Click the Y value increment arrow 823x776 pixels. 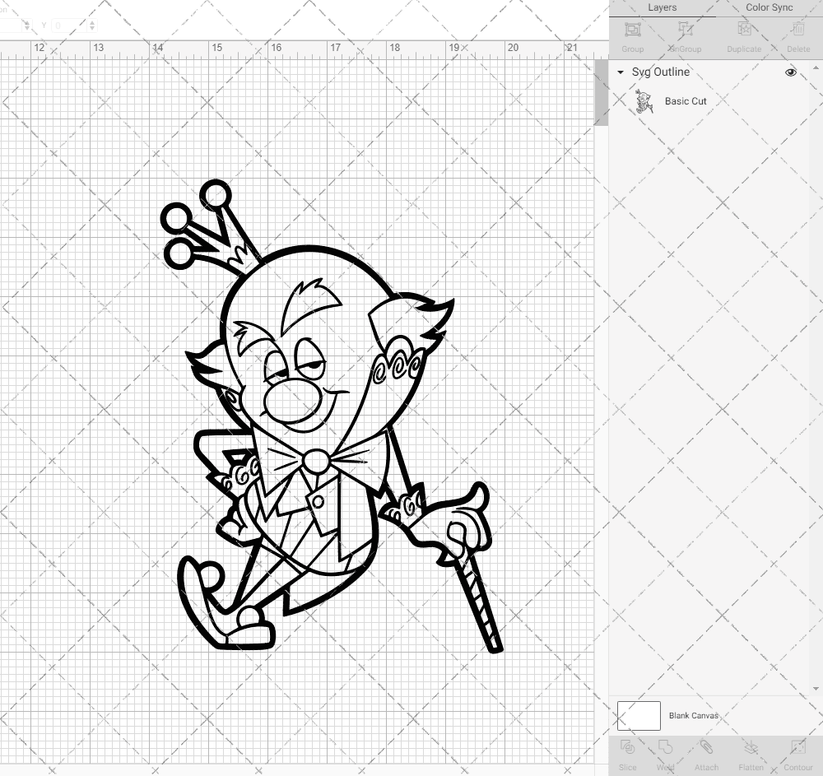[x=92, y=23]
